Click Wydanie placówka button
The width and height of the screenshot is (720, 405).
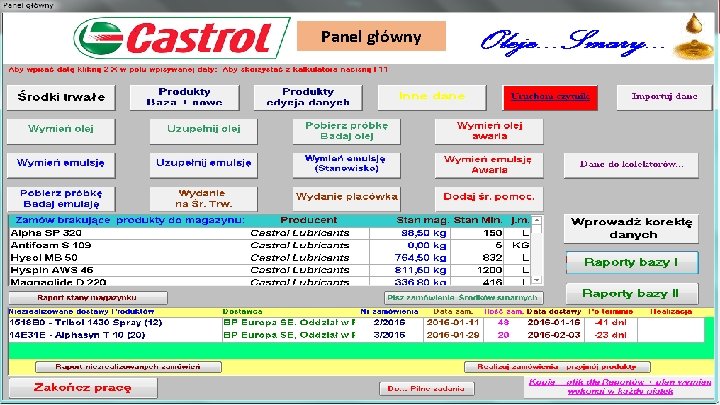(x=347, y=199)
